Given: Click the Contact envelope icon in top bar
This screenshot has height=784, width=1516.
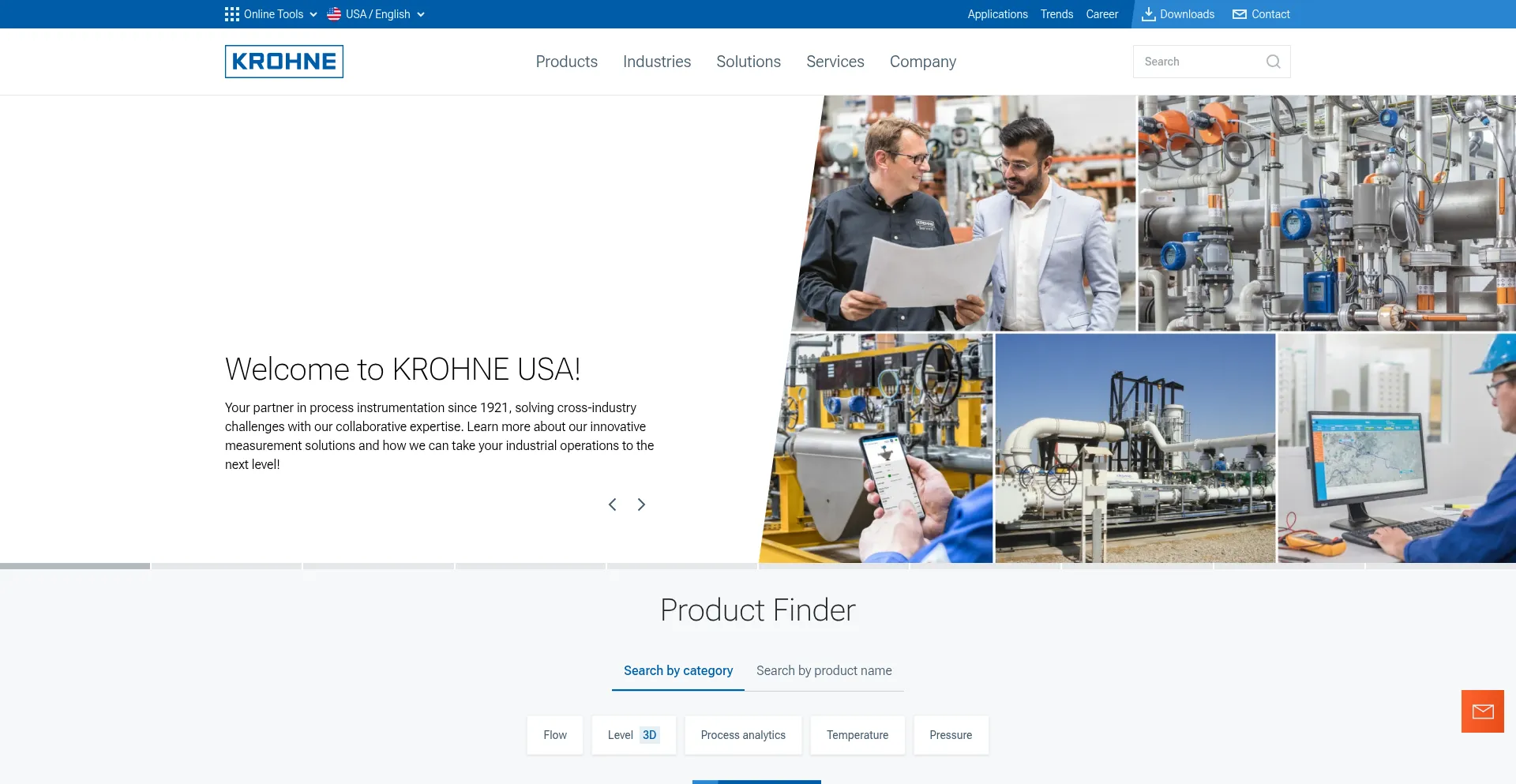Looking at the screenshot, I should coord(1240,14).
